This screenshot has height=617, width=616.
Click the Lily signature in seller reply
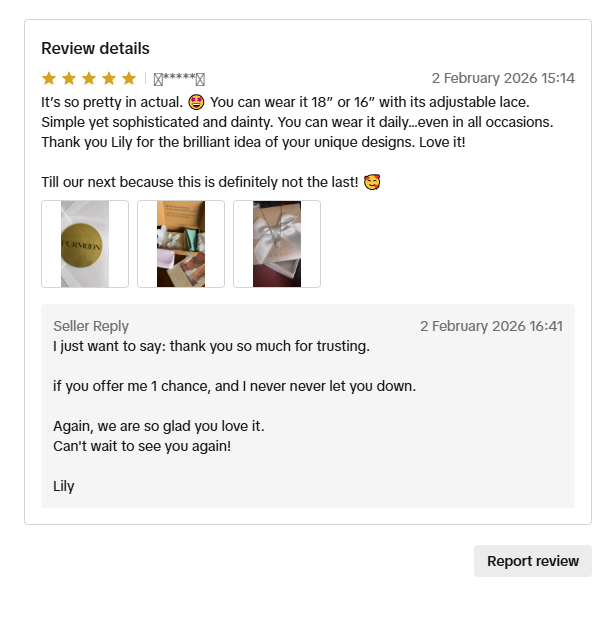pos(64,486)
